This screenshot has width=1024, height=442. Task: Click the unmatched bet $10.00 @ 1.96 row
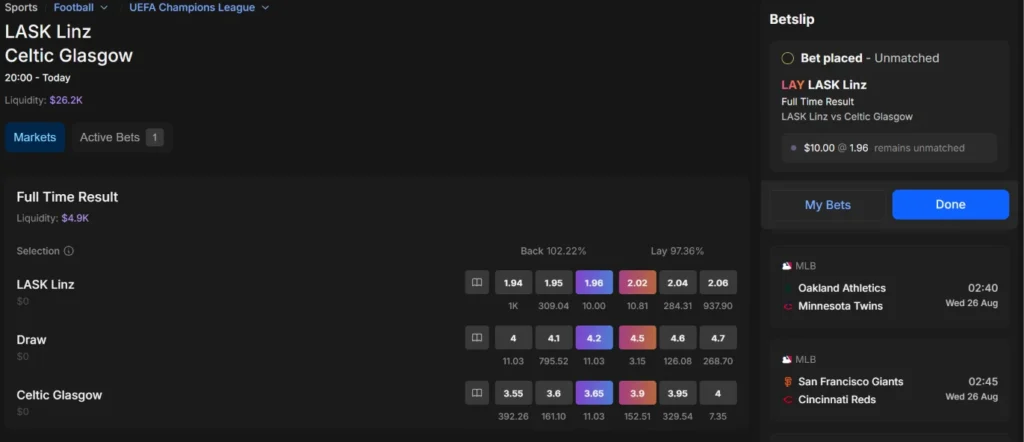pyautogui.click(x=889, y=148)
